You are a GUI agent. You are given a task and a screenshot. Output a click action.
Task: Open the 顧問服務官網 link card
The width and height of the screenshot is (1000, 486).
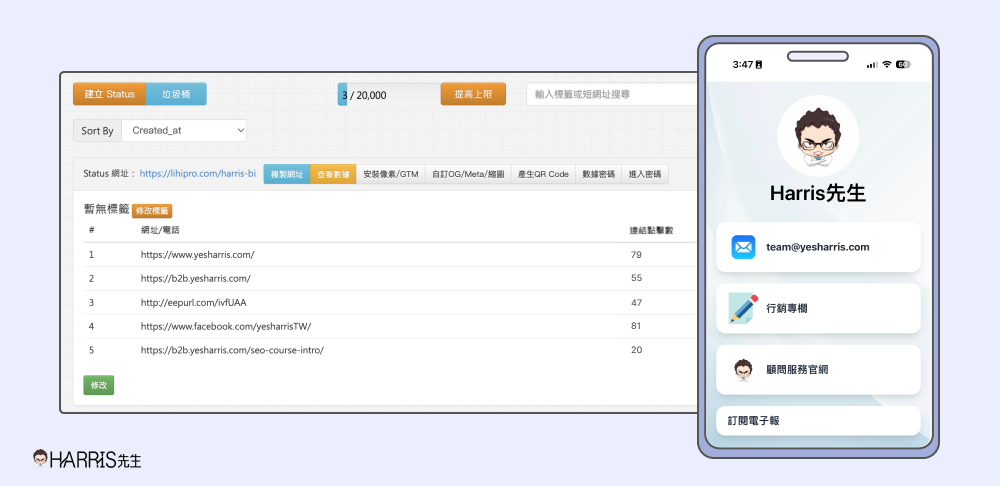coord(818,370)
